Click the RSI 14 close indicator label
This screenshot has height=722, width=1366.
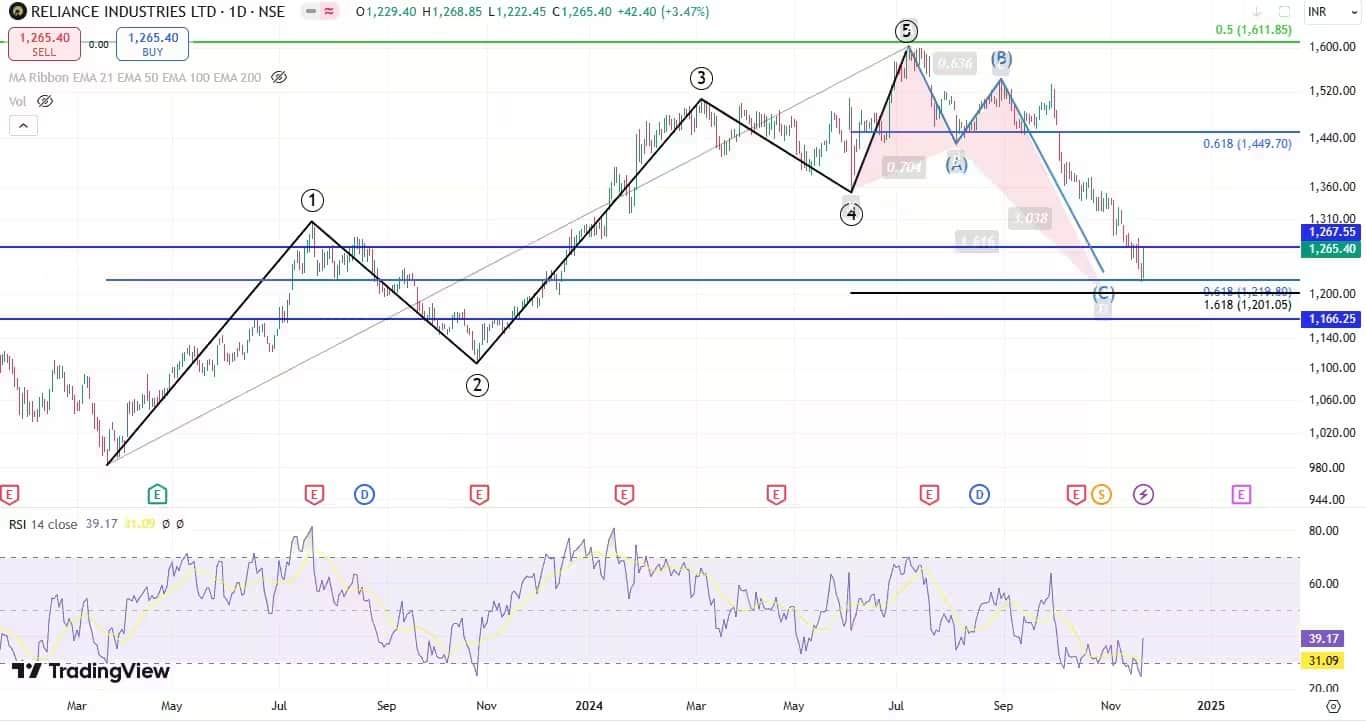[x=43, y=524]
